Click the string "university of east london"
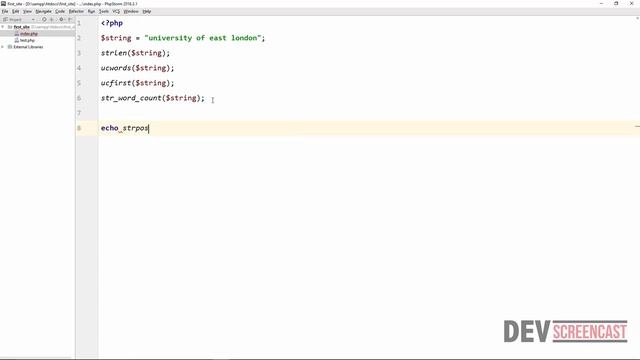640x360 pixels. [202, 38]
